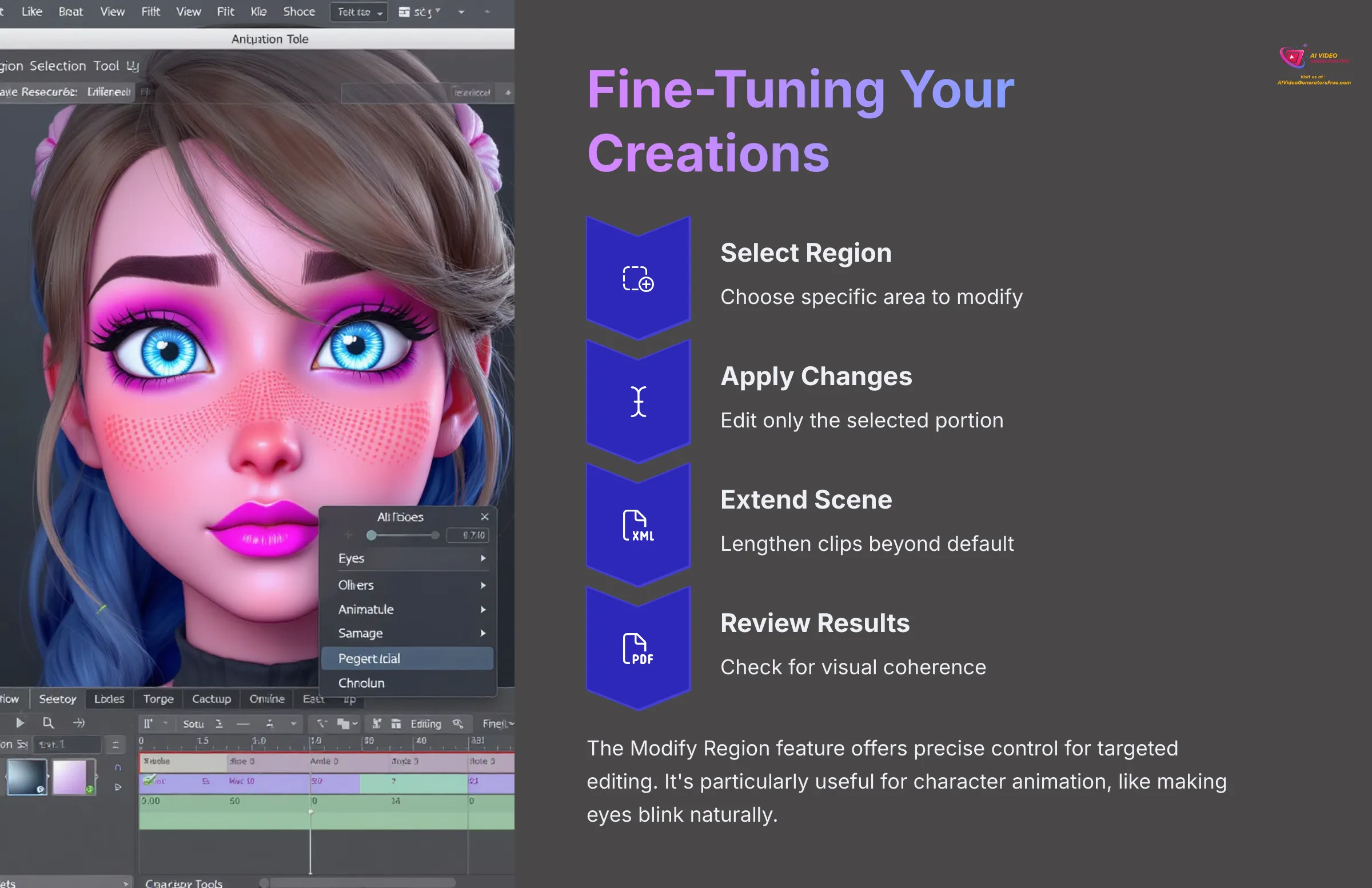The image size is (1372, 888).
Task: Switch to the Omine tab
Action: 266,698
